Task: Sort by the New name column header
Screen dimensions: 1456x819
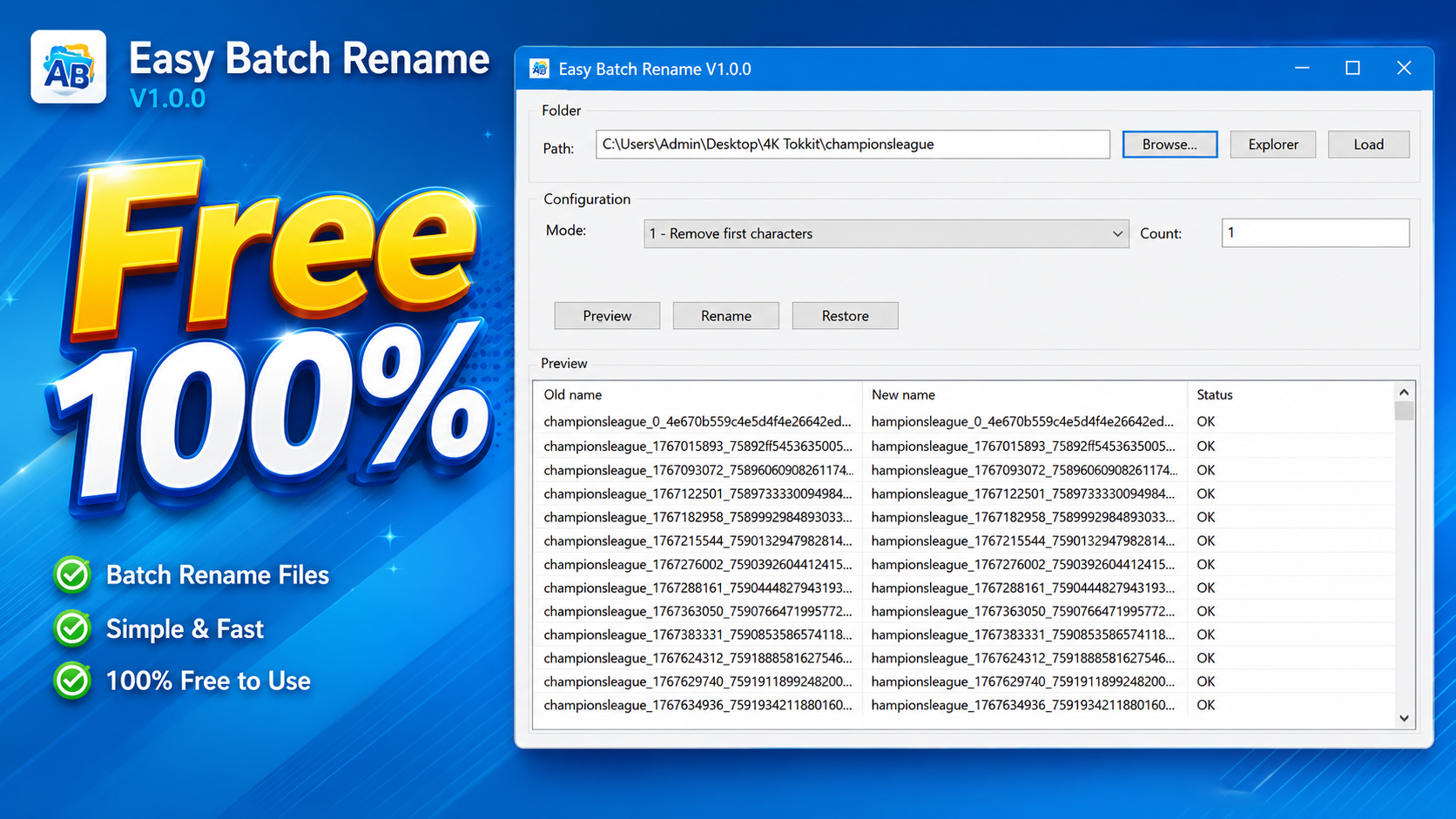Action: coord(903,394)
